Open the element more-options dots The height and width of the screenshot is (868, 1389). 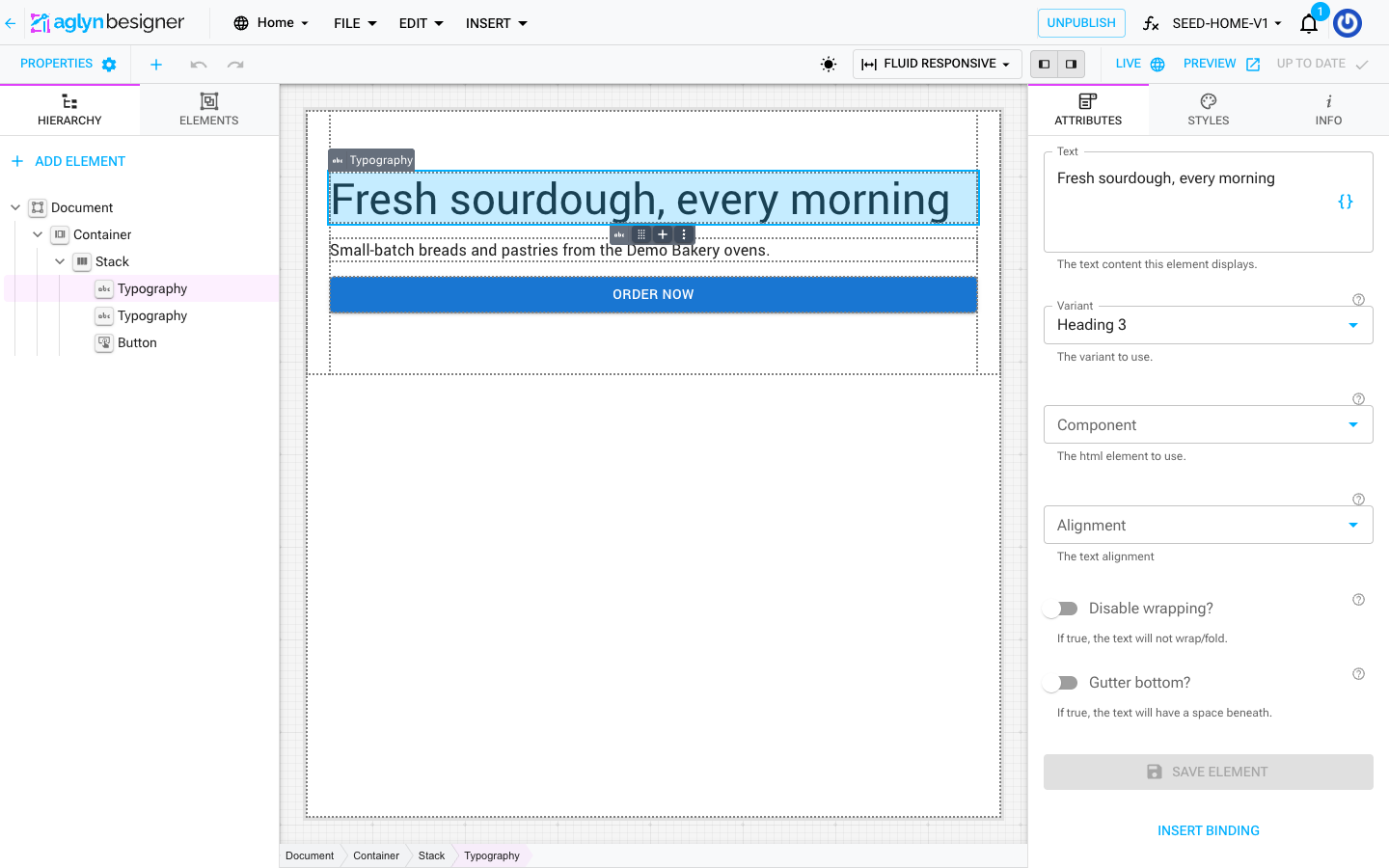(x=684, y=234)
